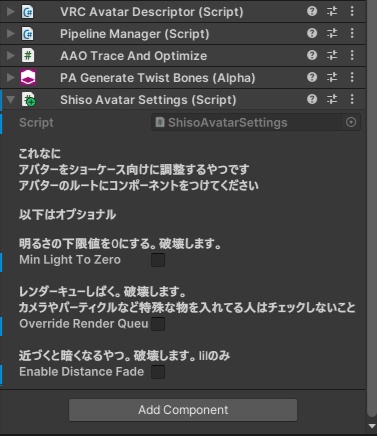
Task: Open presets for Shiso Avatar Settings
Action: click(x=332, y=99)
